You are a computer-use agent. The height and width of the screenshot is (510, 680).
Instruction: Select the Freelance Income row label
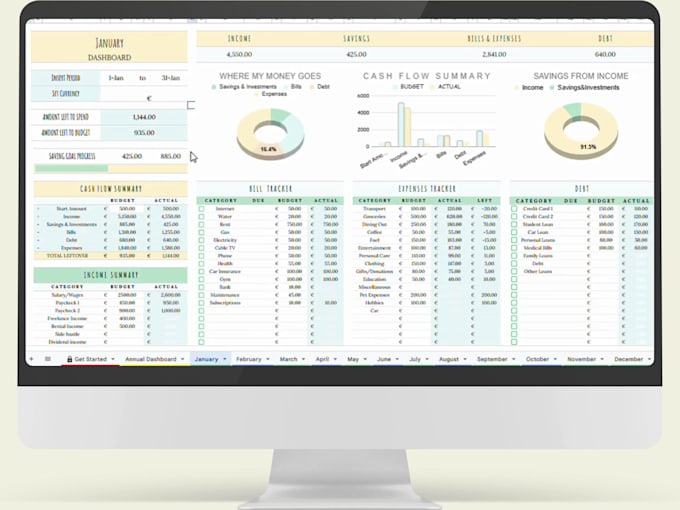pyautogui.click(x=67, y=318)
